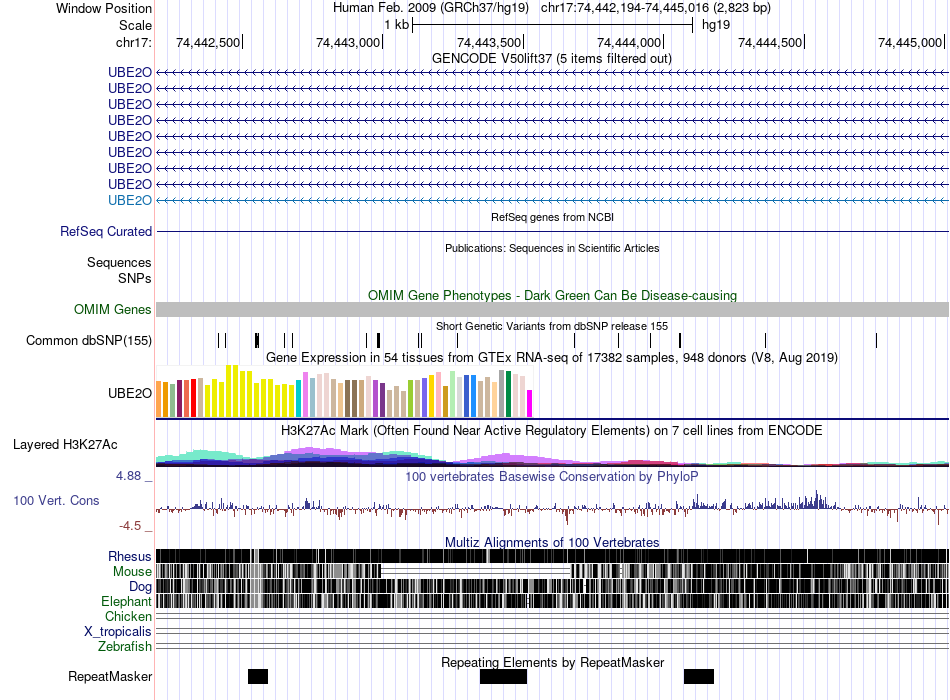Click the Common dbSNP(155) track label
The height and width of the screenshot is (700, 950).
[x=89, y=341]
